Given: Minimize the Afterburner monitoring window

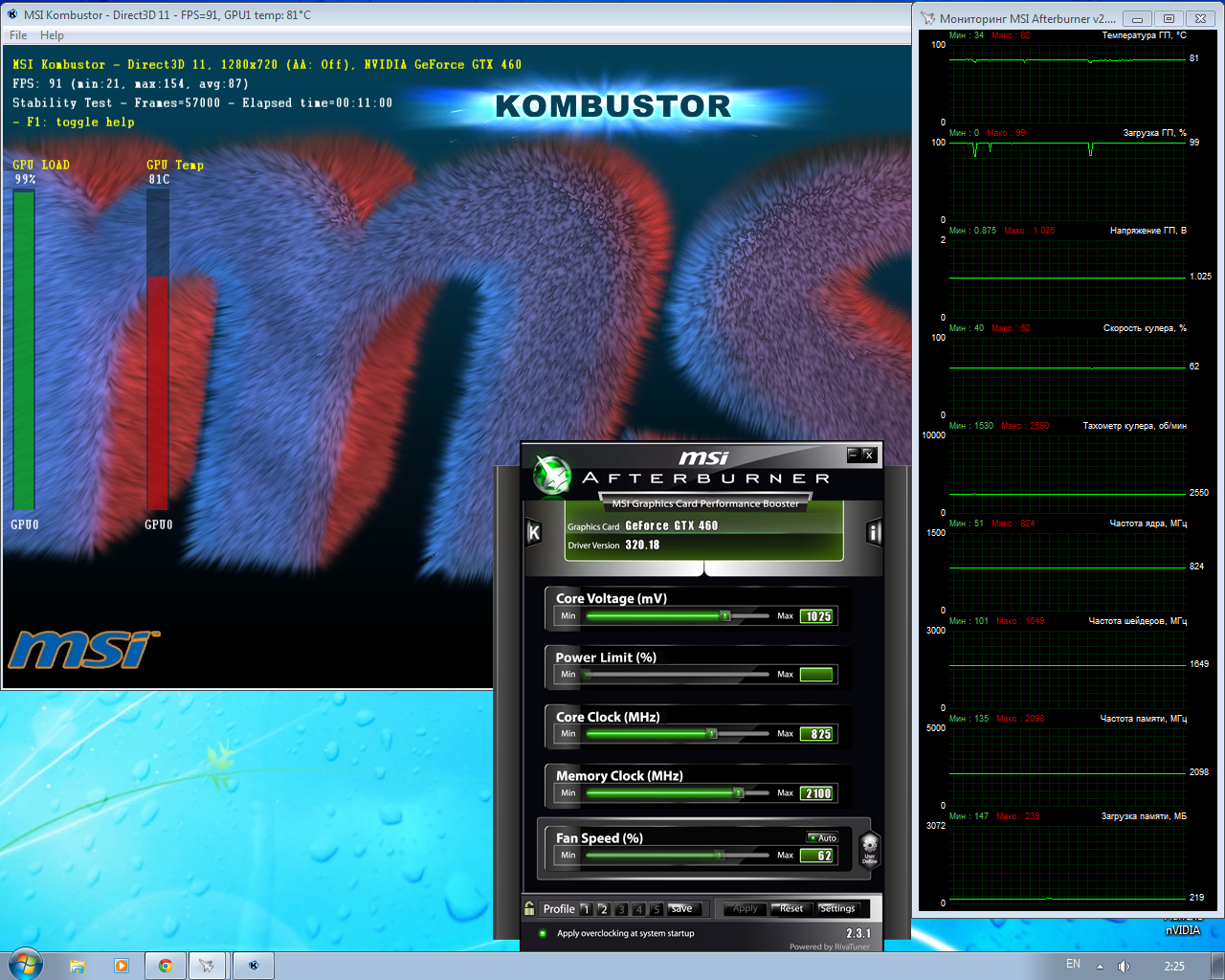Looking at the screenshot, I should pyautogui.click(x=1137, y=18).
